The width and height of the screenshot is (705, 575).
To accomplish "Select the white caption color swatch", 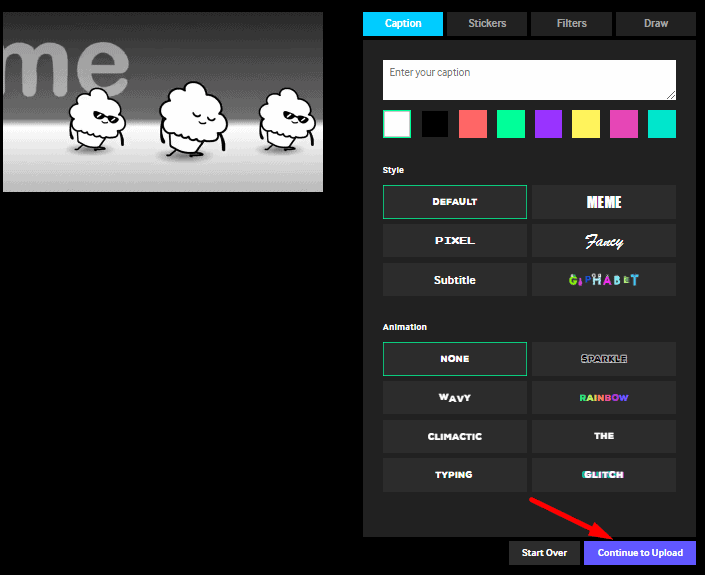I will (397, 124).
